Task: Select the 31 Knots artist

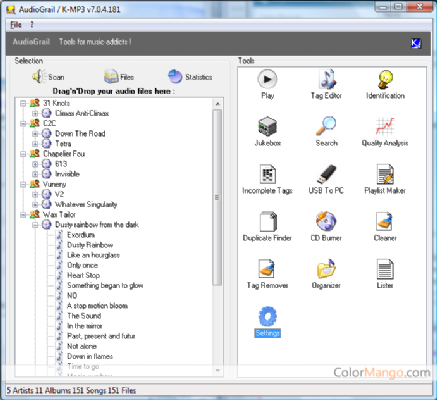Action: (57, 103)
